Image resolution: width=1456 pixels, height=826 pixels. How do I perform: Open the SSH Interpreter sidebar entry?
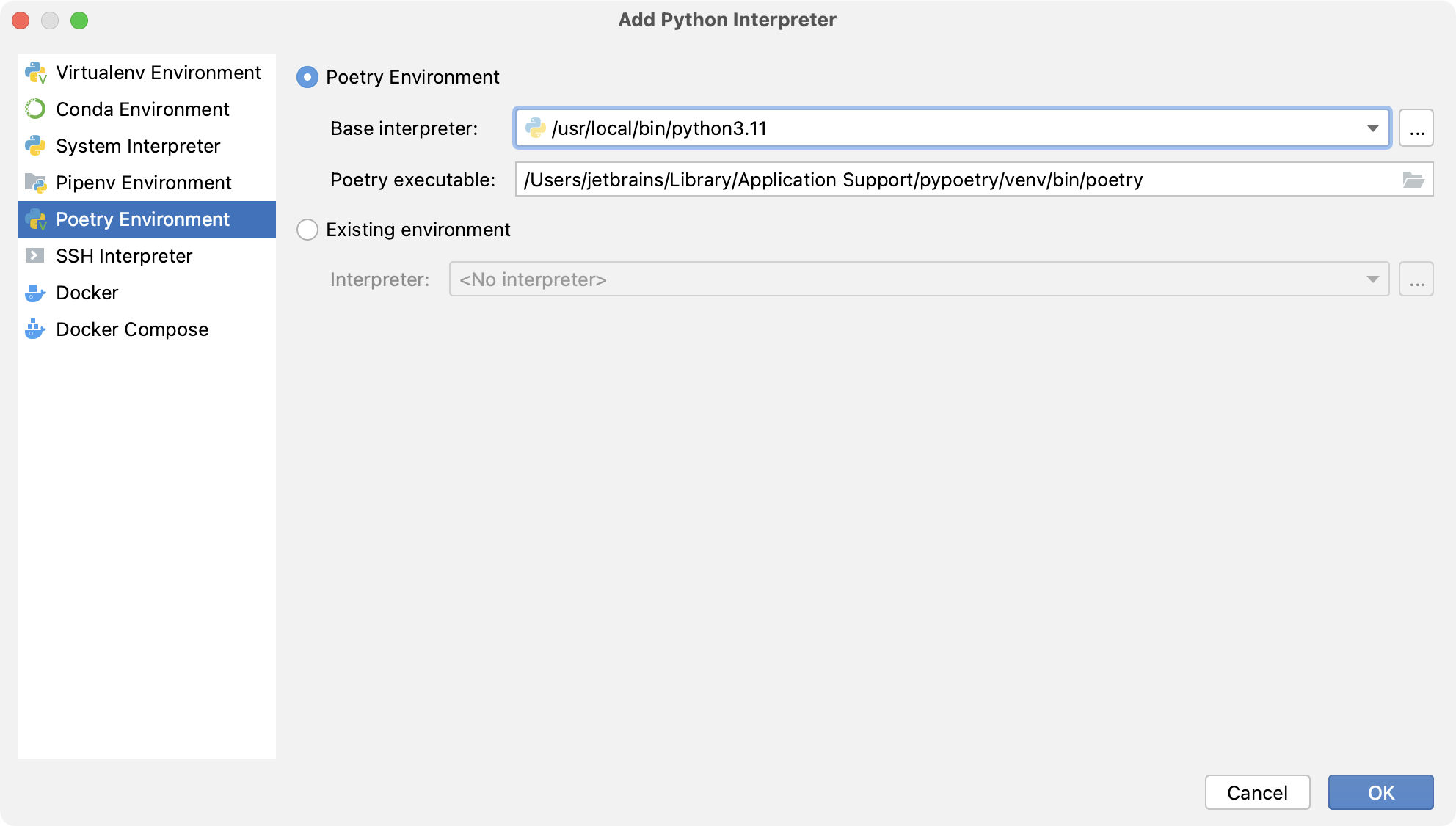pos(124,256)
